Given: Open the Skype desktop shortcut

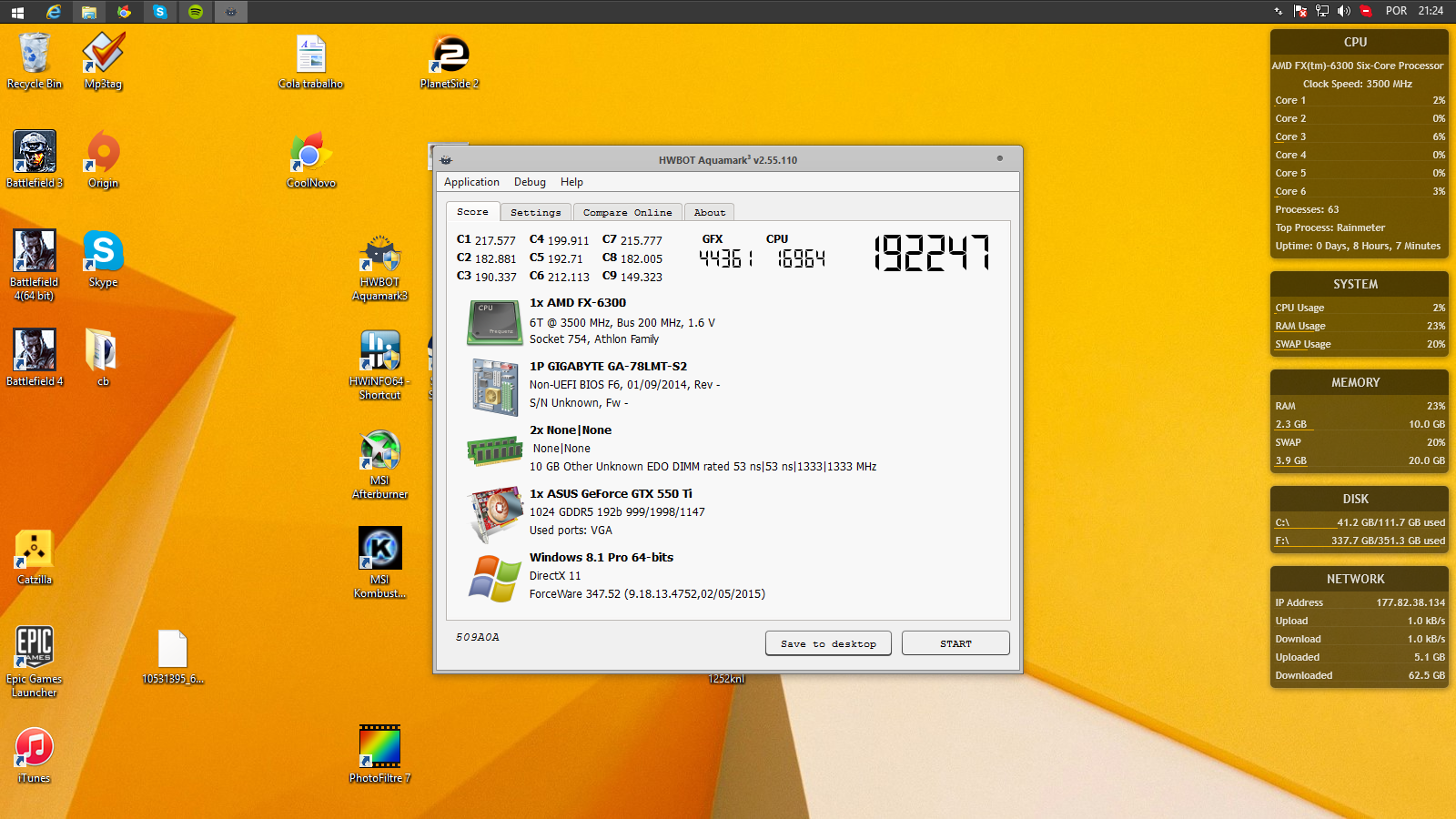Looking at the screenshot, I should click(x=103, y=259).
